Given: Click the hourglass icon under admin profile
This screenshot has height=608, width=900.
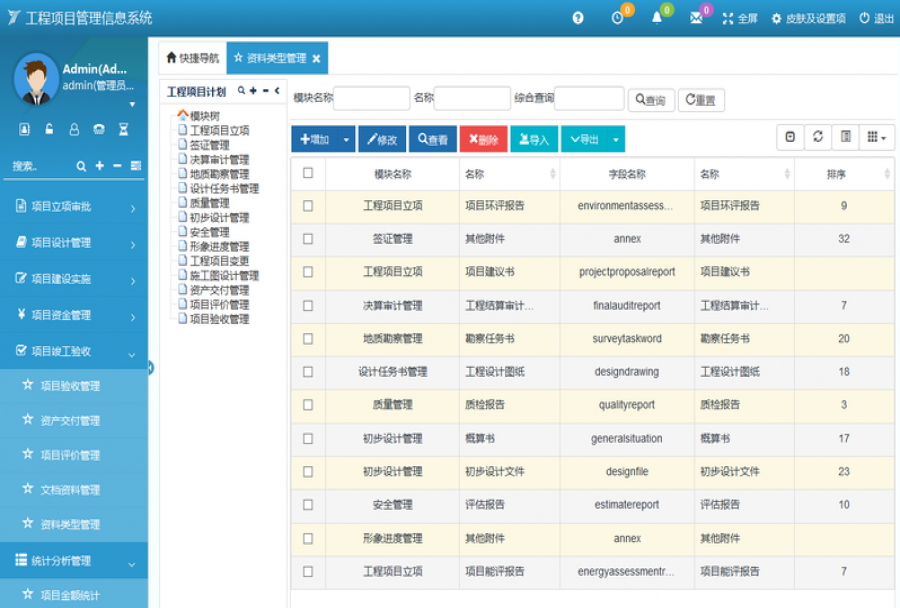Looking at the screenshot, I should pos(124,129).
